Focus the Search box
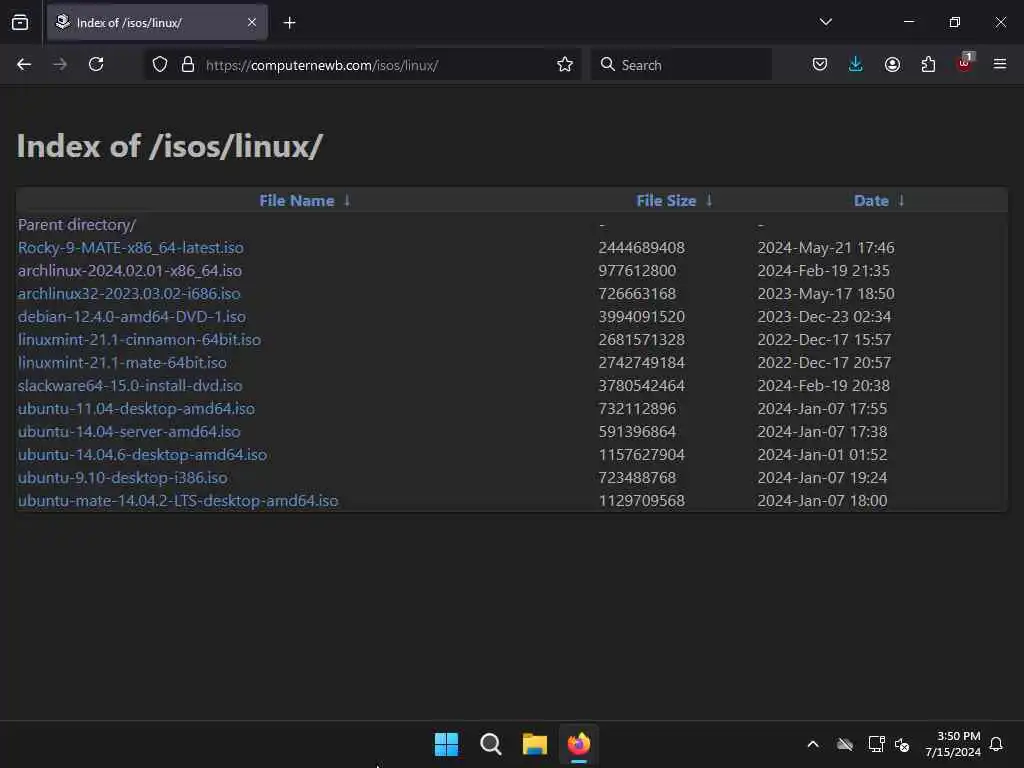This screenshot has height=768, width=1024. (x=681, y=65)
